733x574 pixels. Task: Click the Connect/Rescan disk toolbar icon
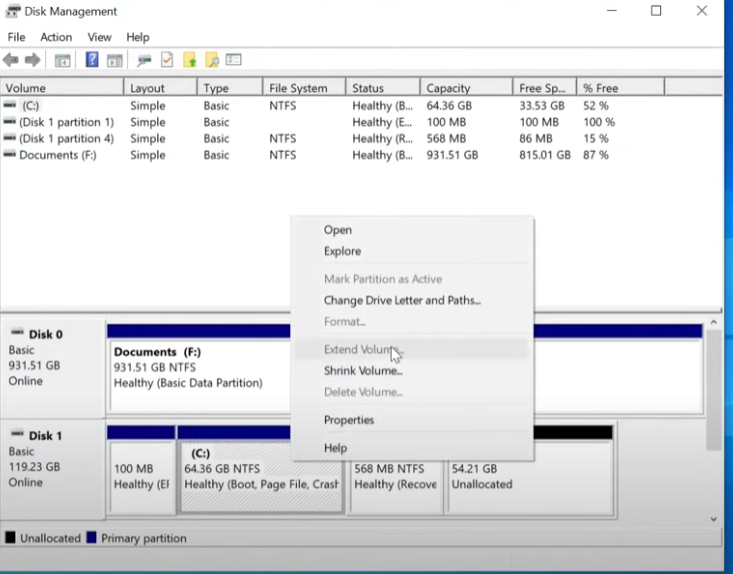[144, 60]
